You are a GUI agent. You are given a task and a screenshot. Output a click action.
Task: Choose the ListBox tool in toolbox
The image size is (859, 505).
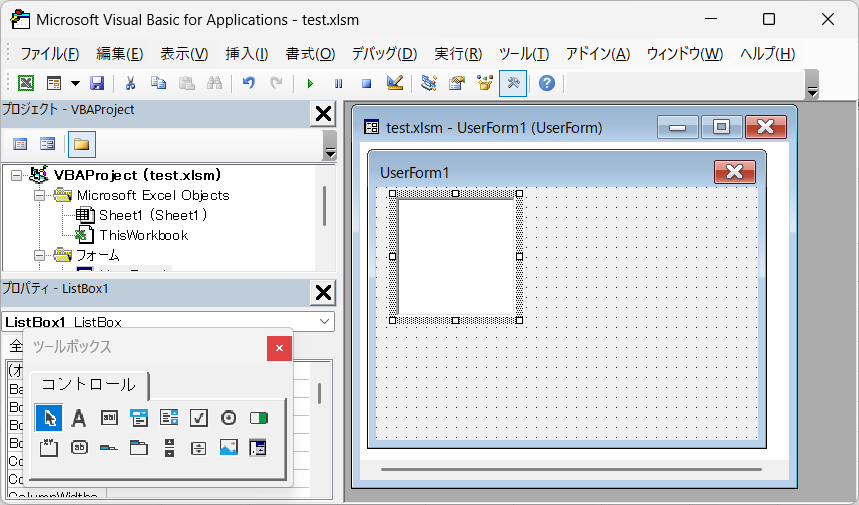pyautogui.click(x=169, y=418)
